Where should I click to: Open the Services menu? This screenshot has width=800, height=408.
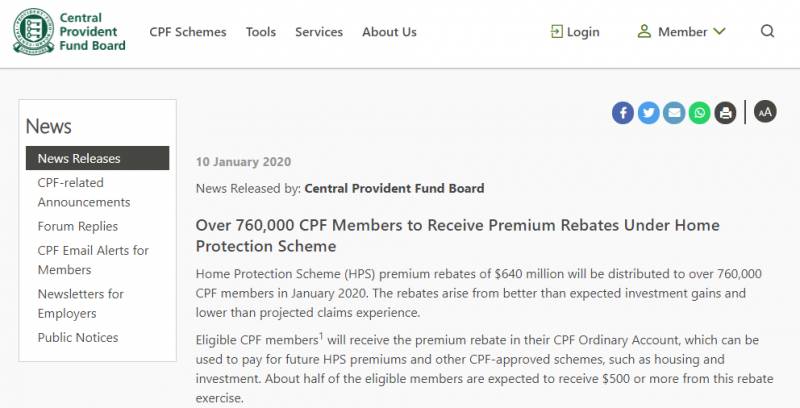(319, 32)
